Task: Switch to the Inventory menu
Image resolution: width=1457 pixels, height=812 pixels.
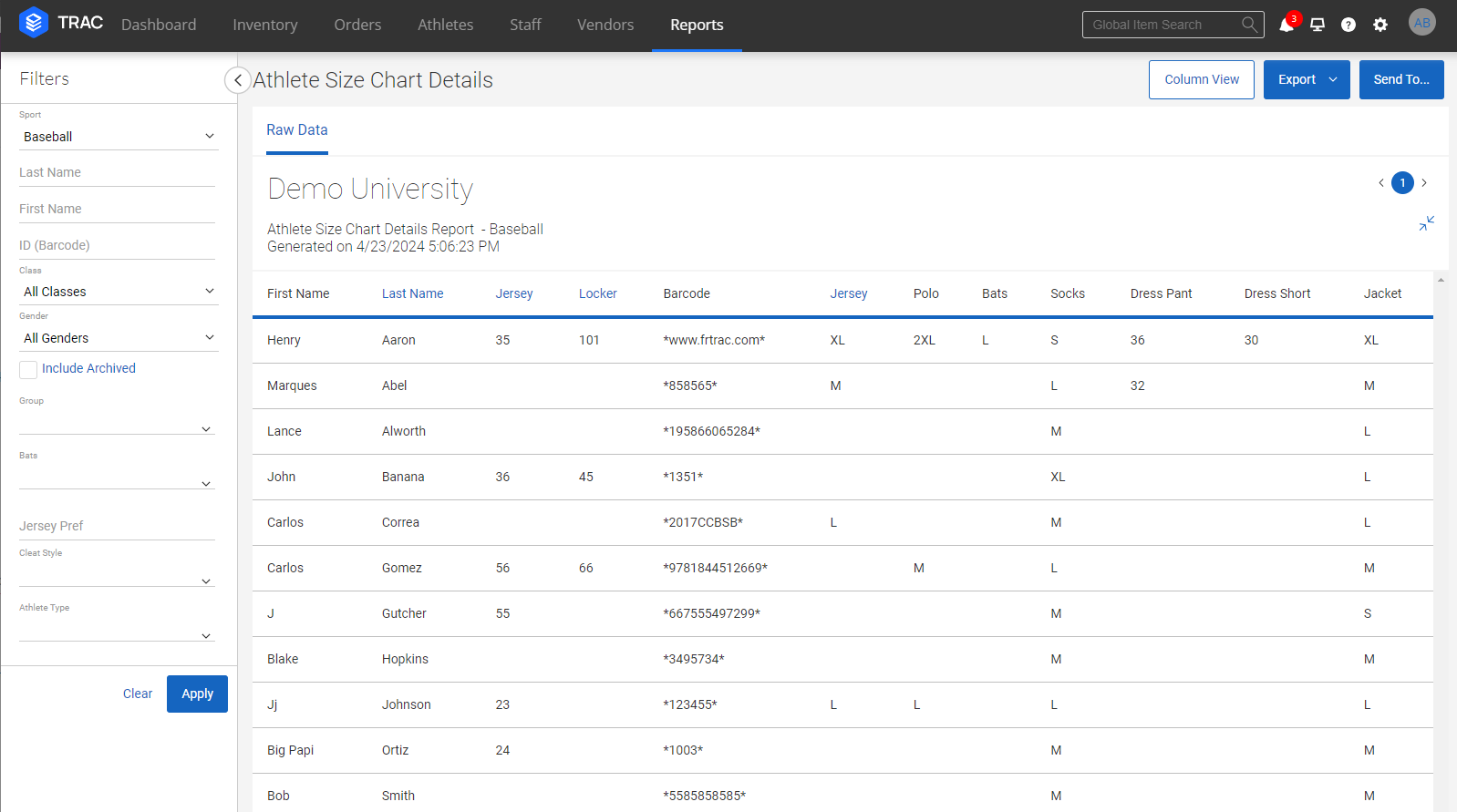Action: (264, 26)
